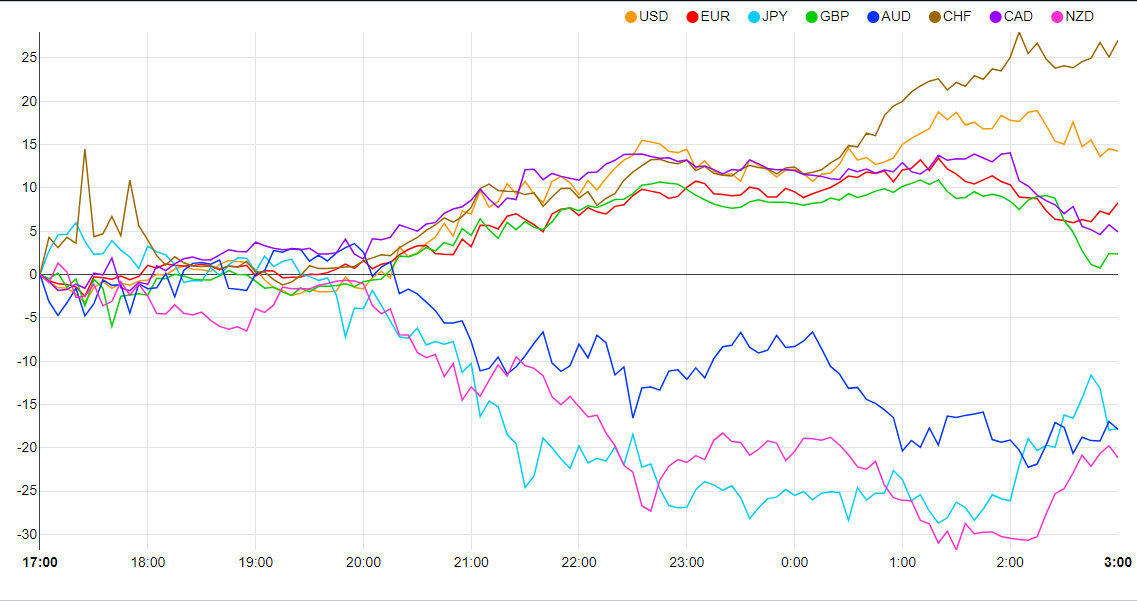
Task: Click the green GBP legend circle
Action: pyautogui.click(x=811, y=16)
